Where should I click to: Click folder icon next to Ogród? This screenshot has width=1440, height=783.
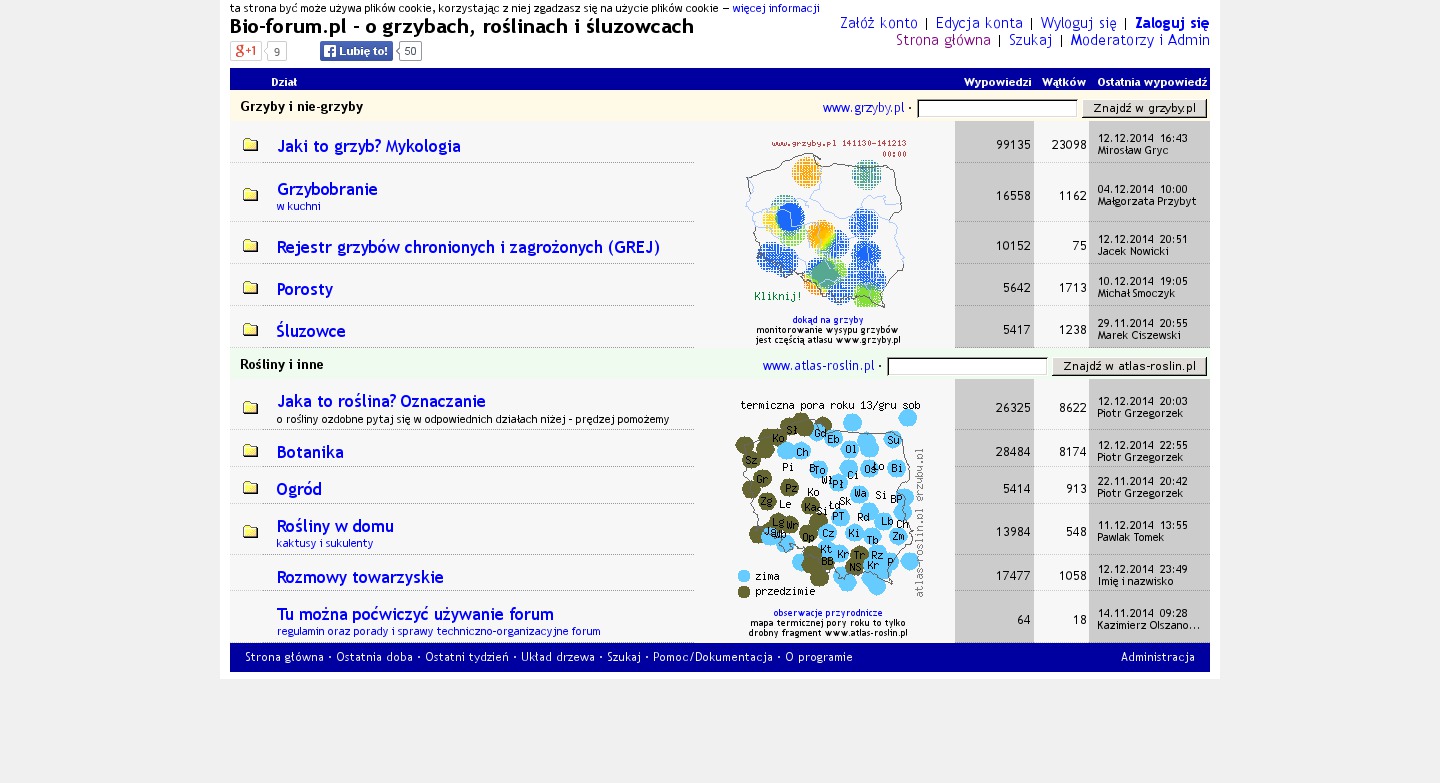pos(250,488)
